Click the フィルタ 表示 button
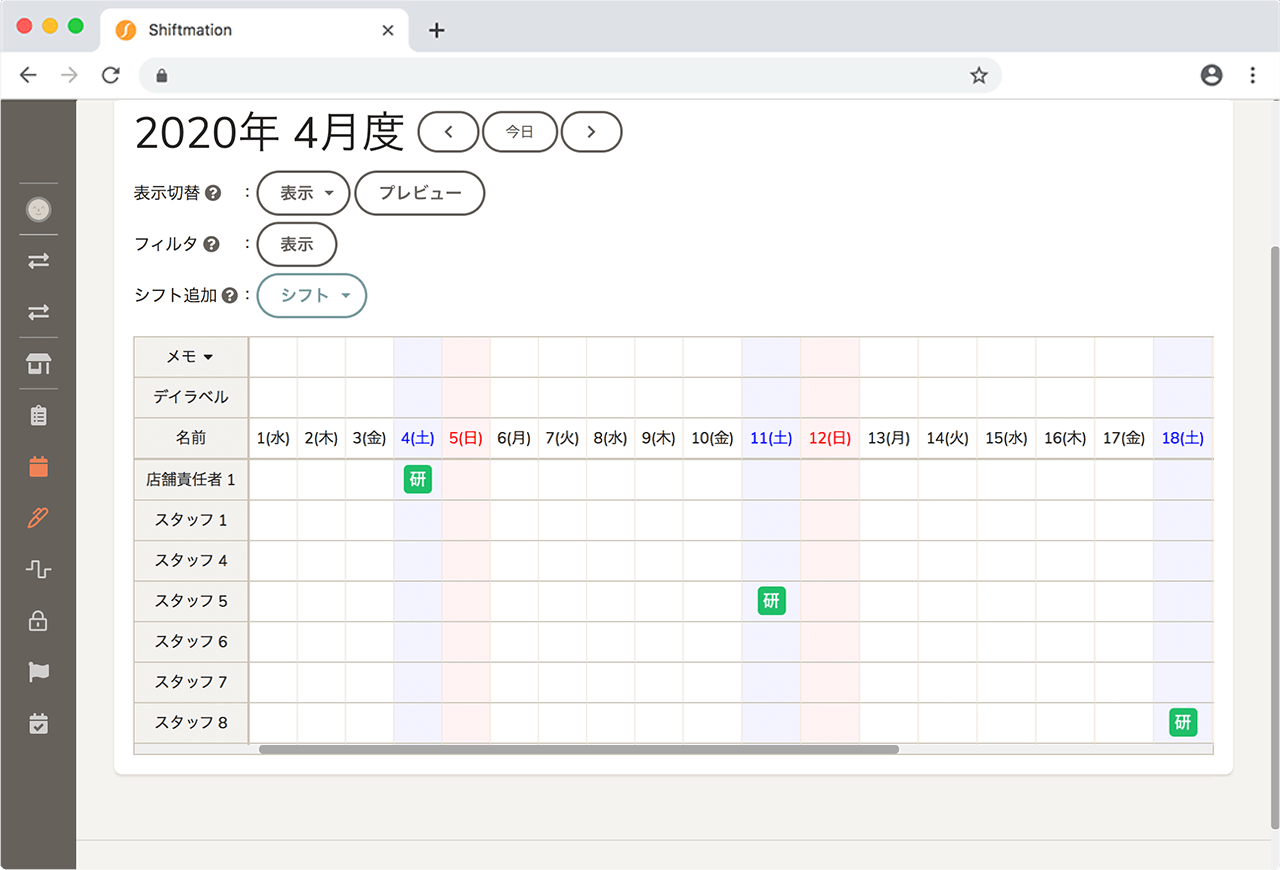 click(297, 244)
